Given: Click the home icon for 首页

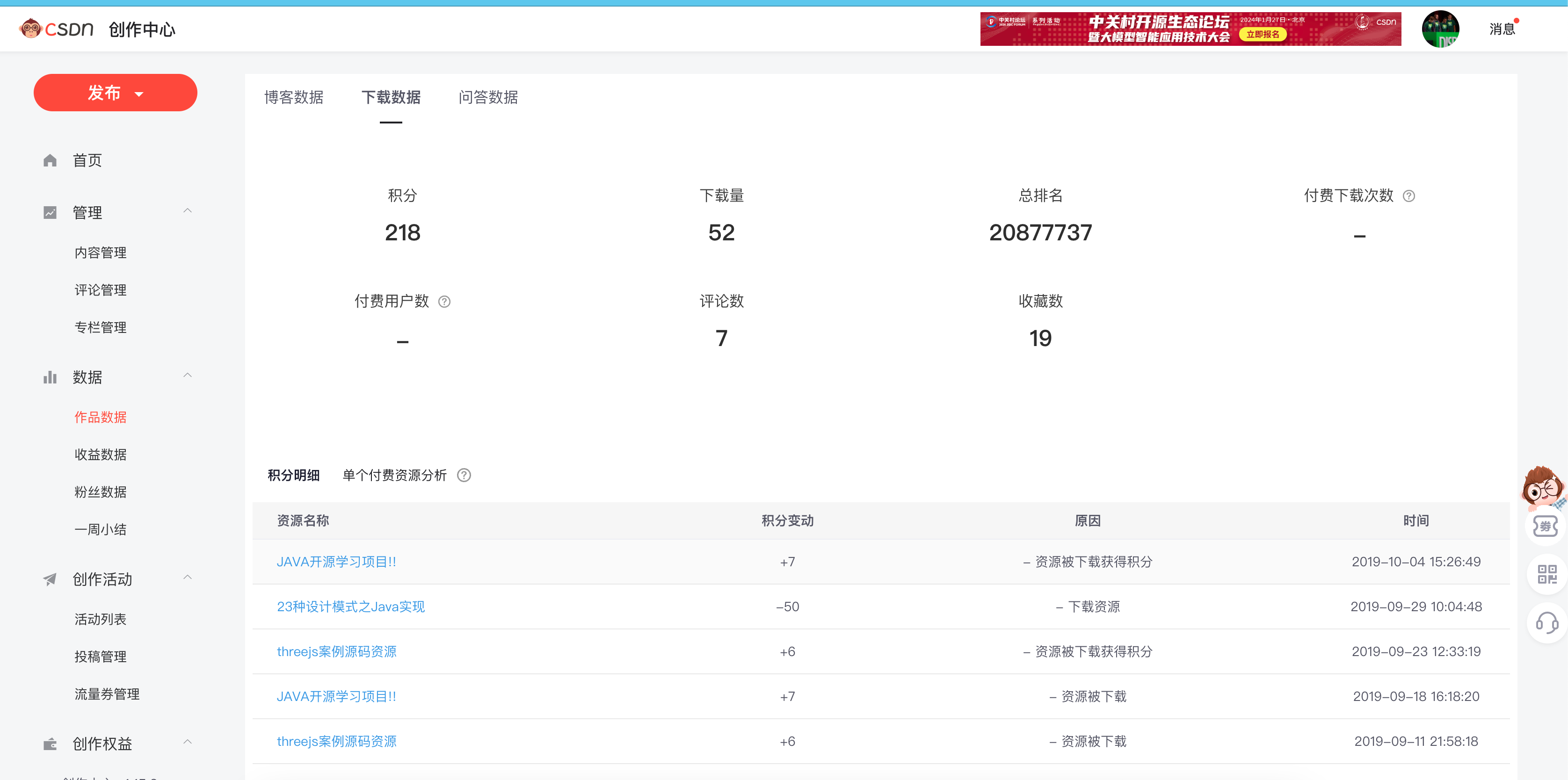Looking at the screenshot, I should point(50,160).
